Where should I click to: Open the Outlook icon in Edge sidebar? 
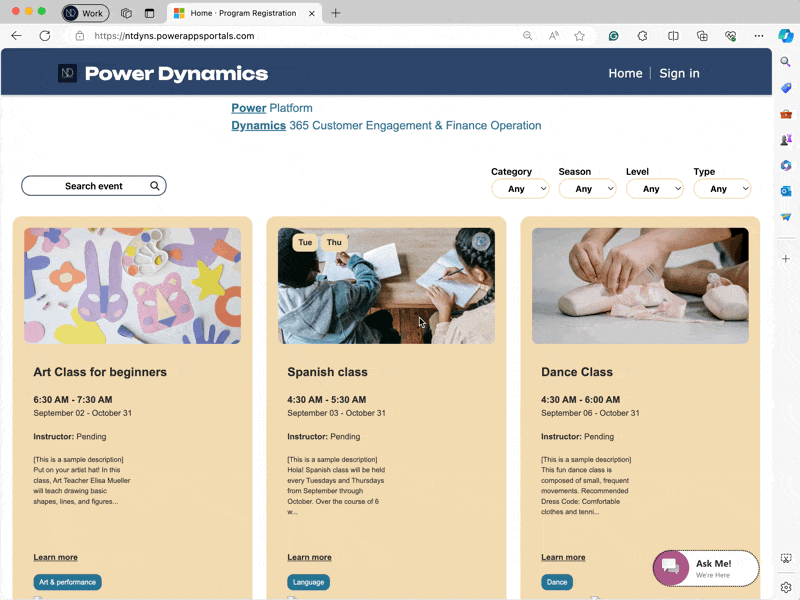pos(786,191)
